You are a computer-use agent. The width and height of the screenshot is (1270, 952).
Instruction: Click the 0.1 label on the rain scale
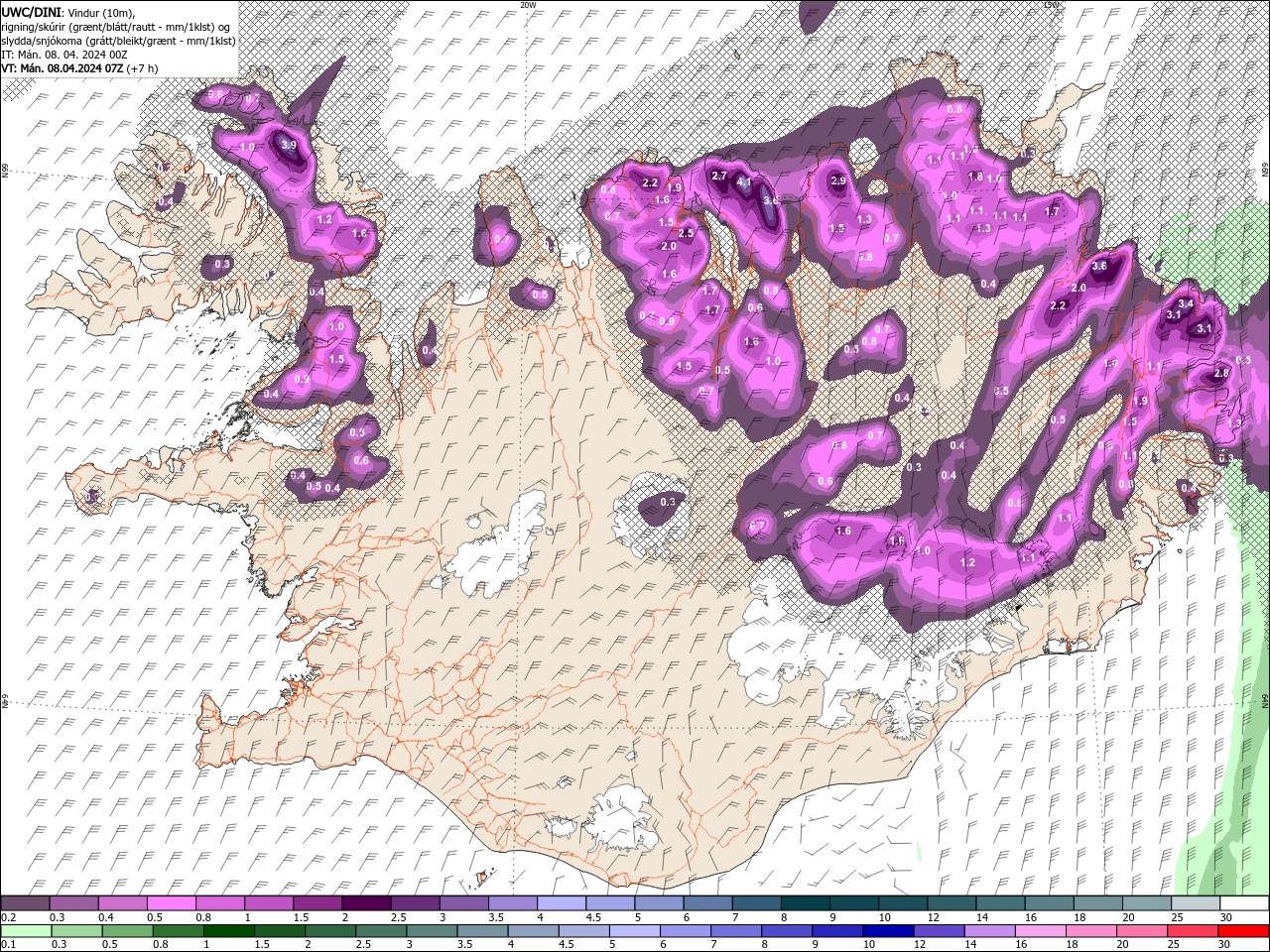click(9, 945)
